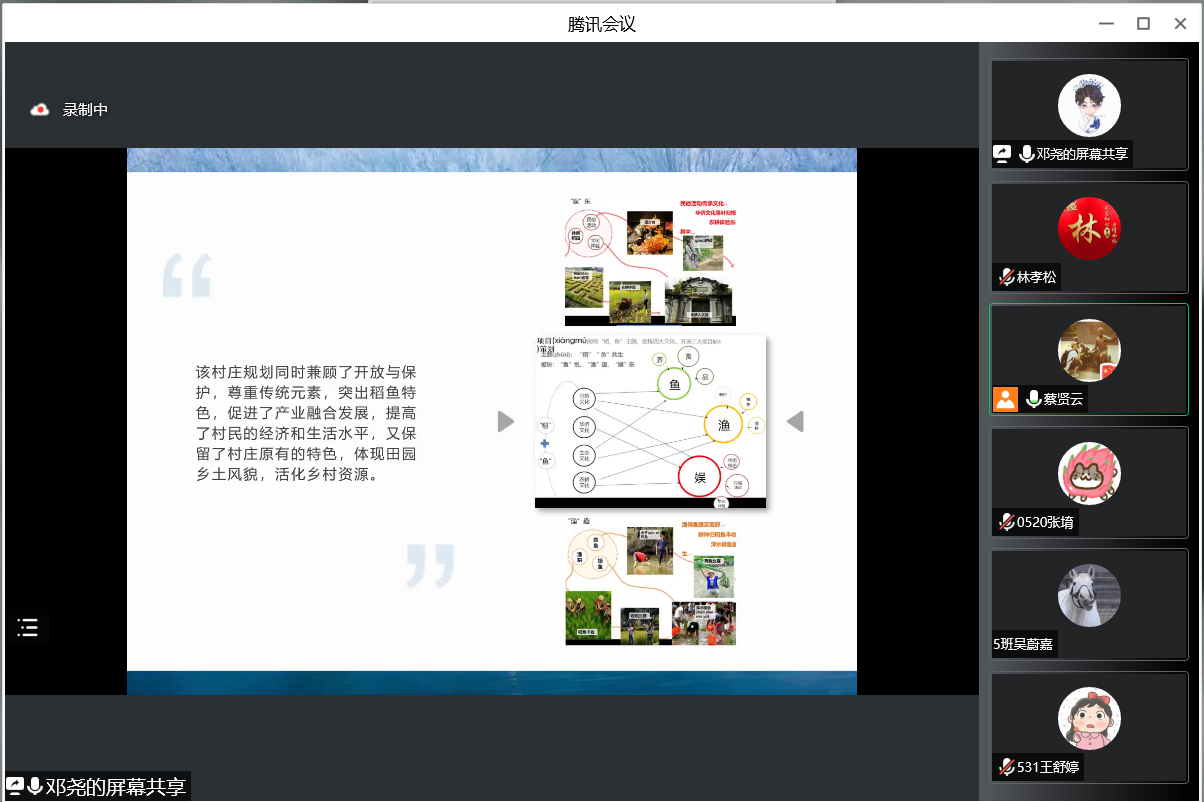Open the list menu icon at bottom left
1204x802 pixels.
point(27,628)
